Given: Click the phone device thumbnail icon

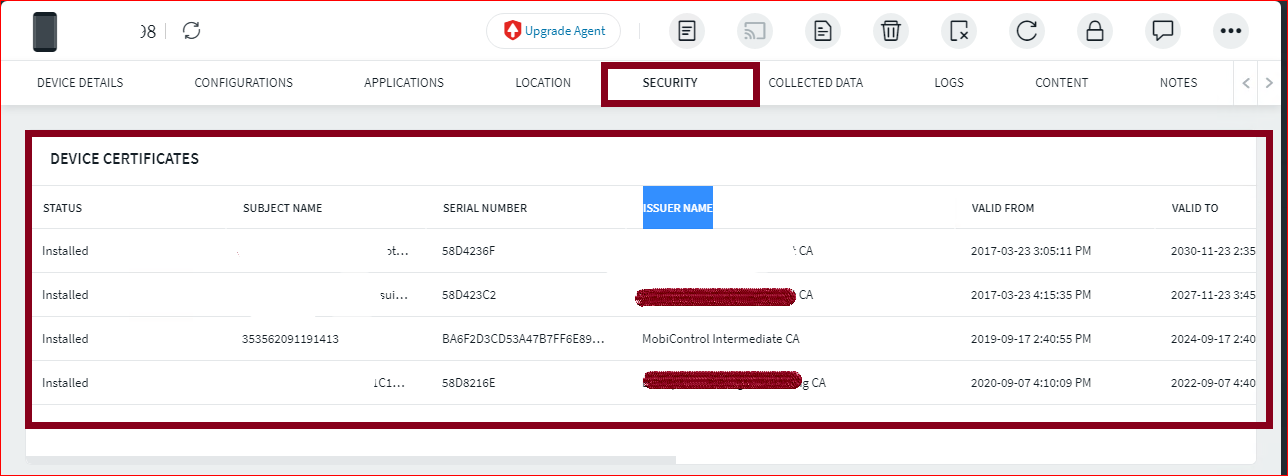Looking at the screenshot, I should tap(45, 31).
